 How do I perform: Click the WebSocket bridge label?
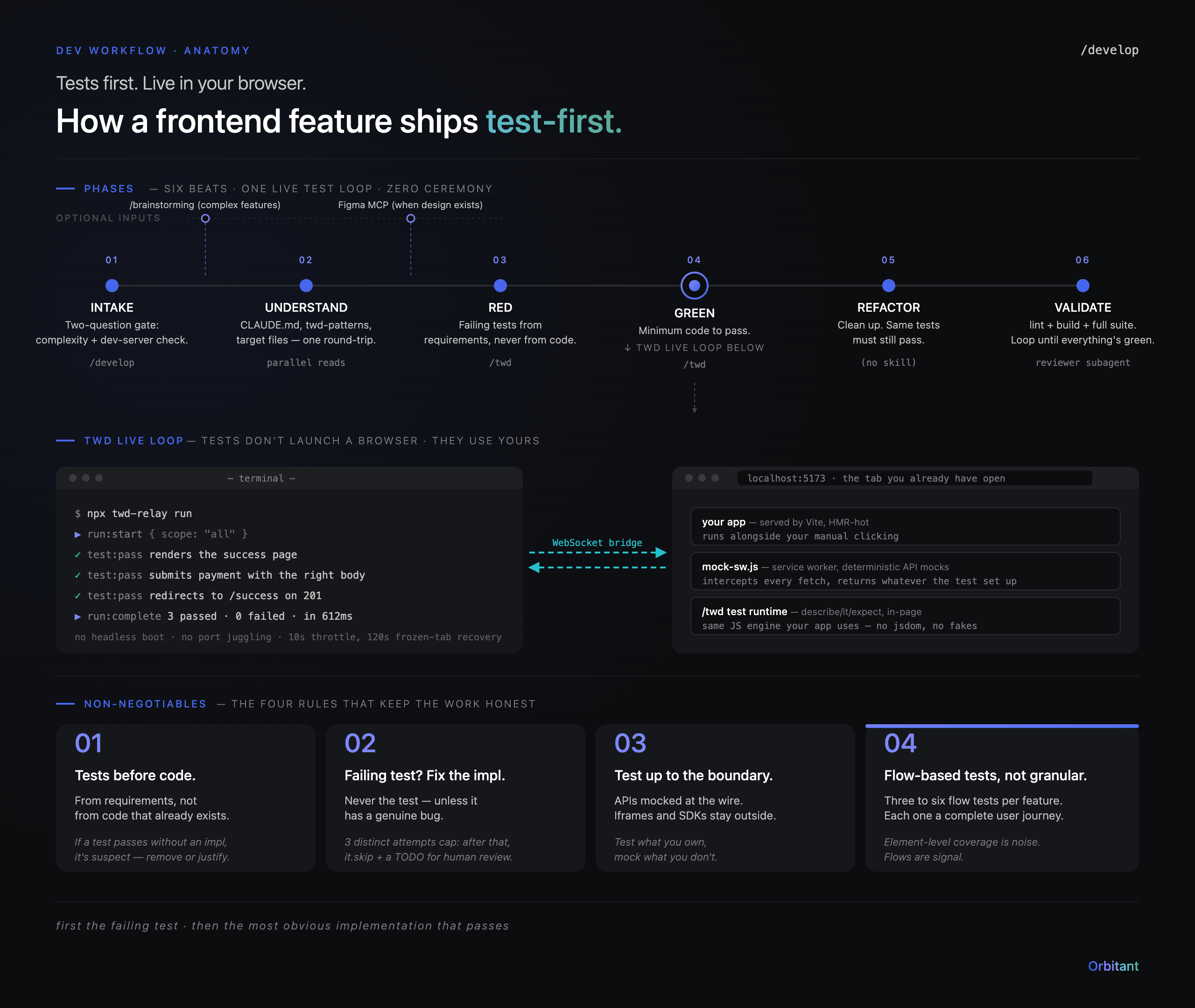(x=597, y=542)
